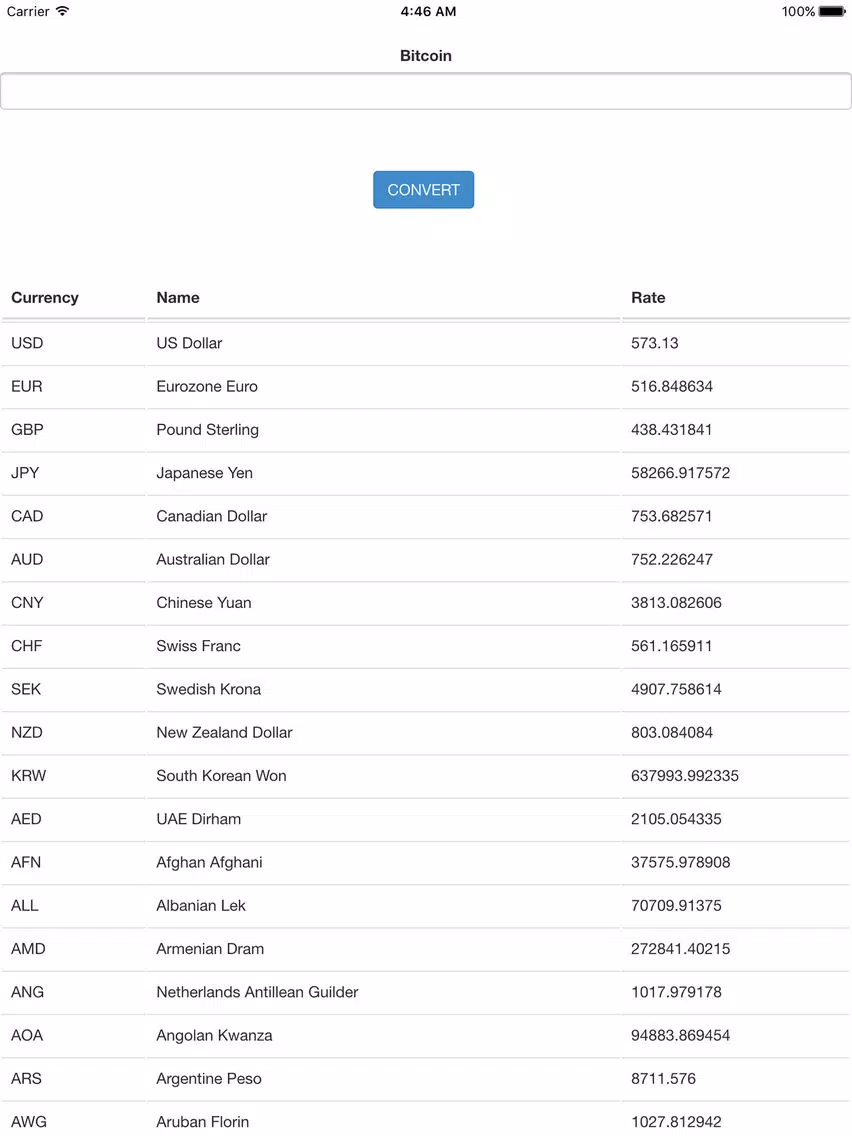Select the 8711.576 rate value

[663, 1079]
